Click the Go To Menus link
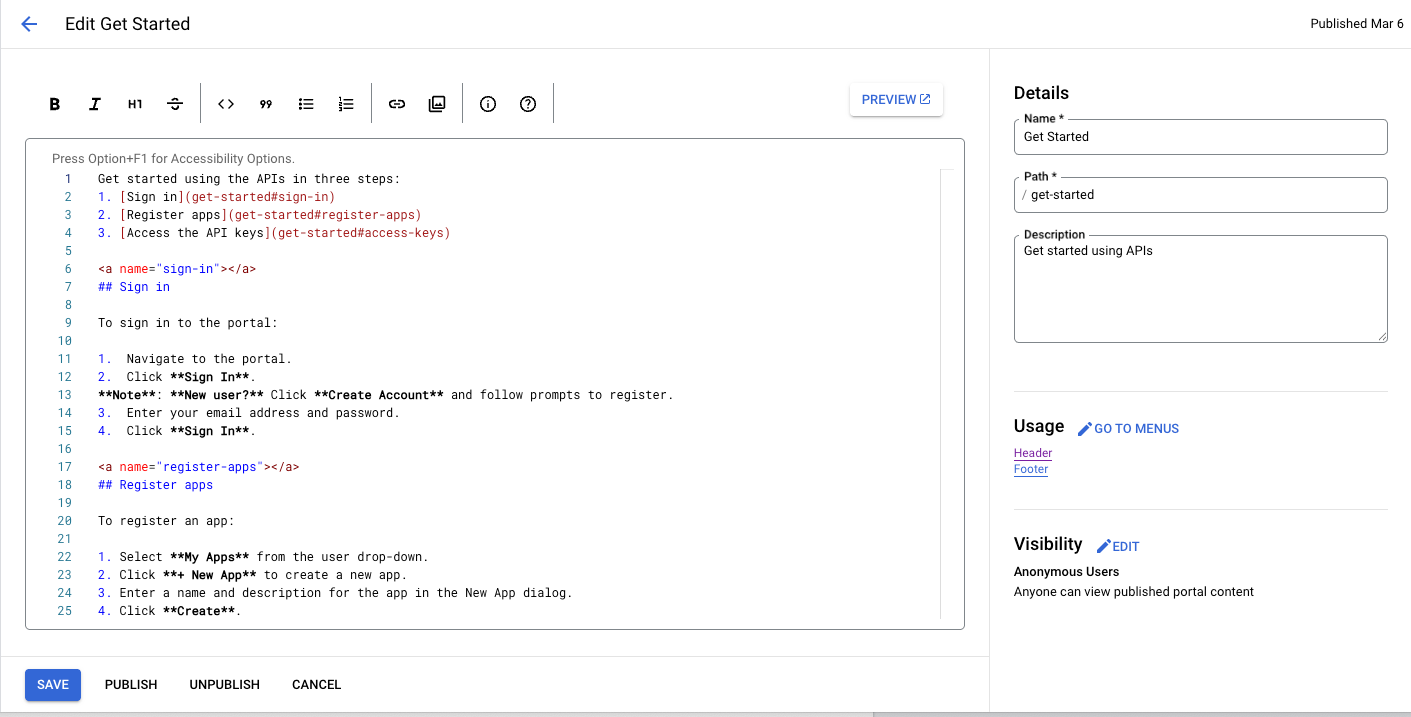Viewport: 1411px width, 717px height. tap(1128, 429)
